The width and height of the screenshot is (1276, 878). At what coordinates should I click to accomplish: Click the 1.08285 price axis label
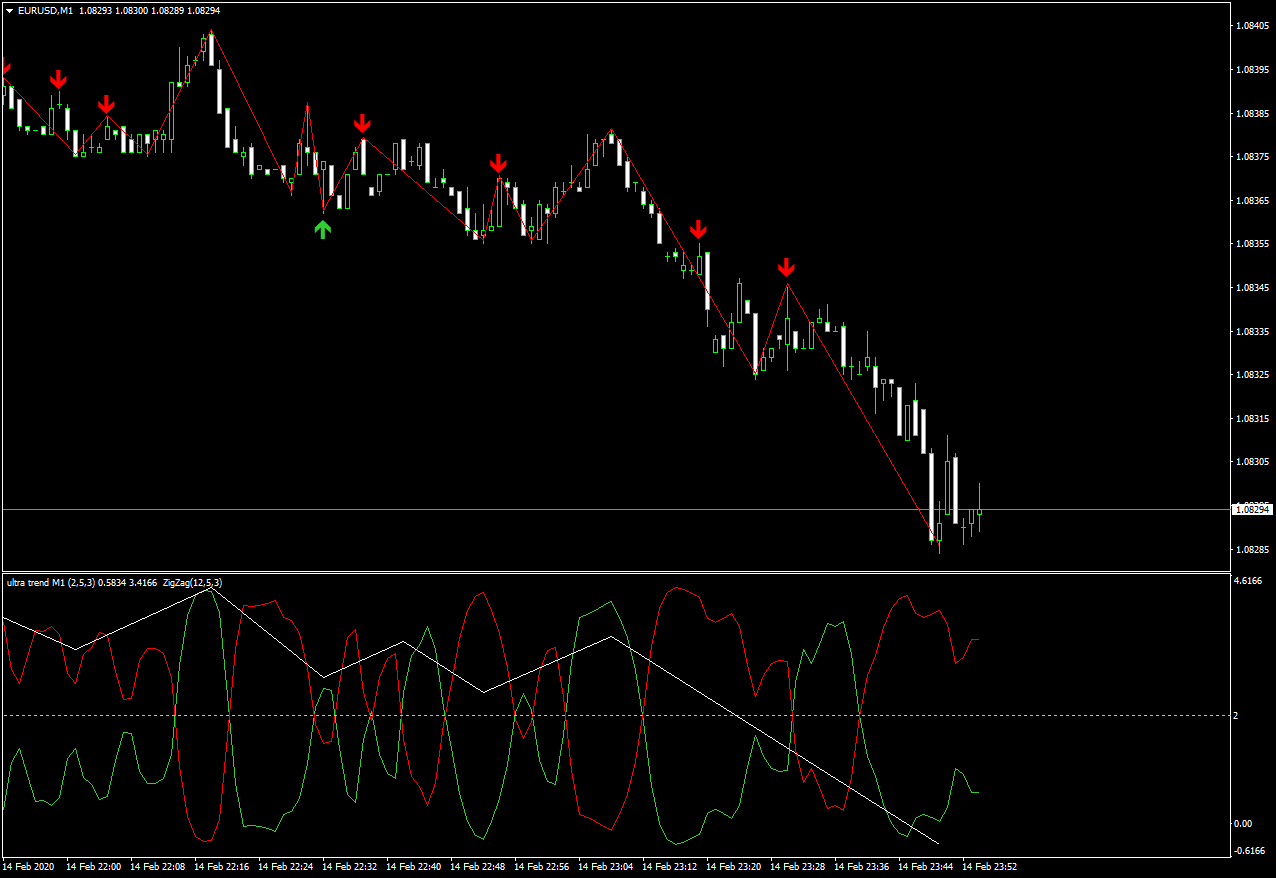pyautogui.click(x=1252, y=550)
